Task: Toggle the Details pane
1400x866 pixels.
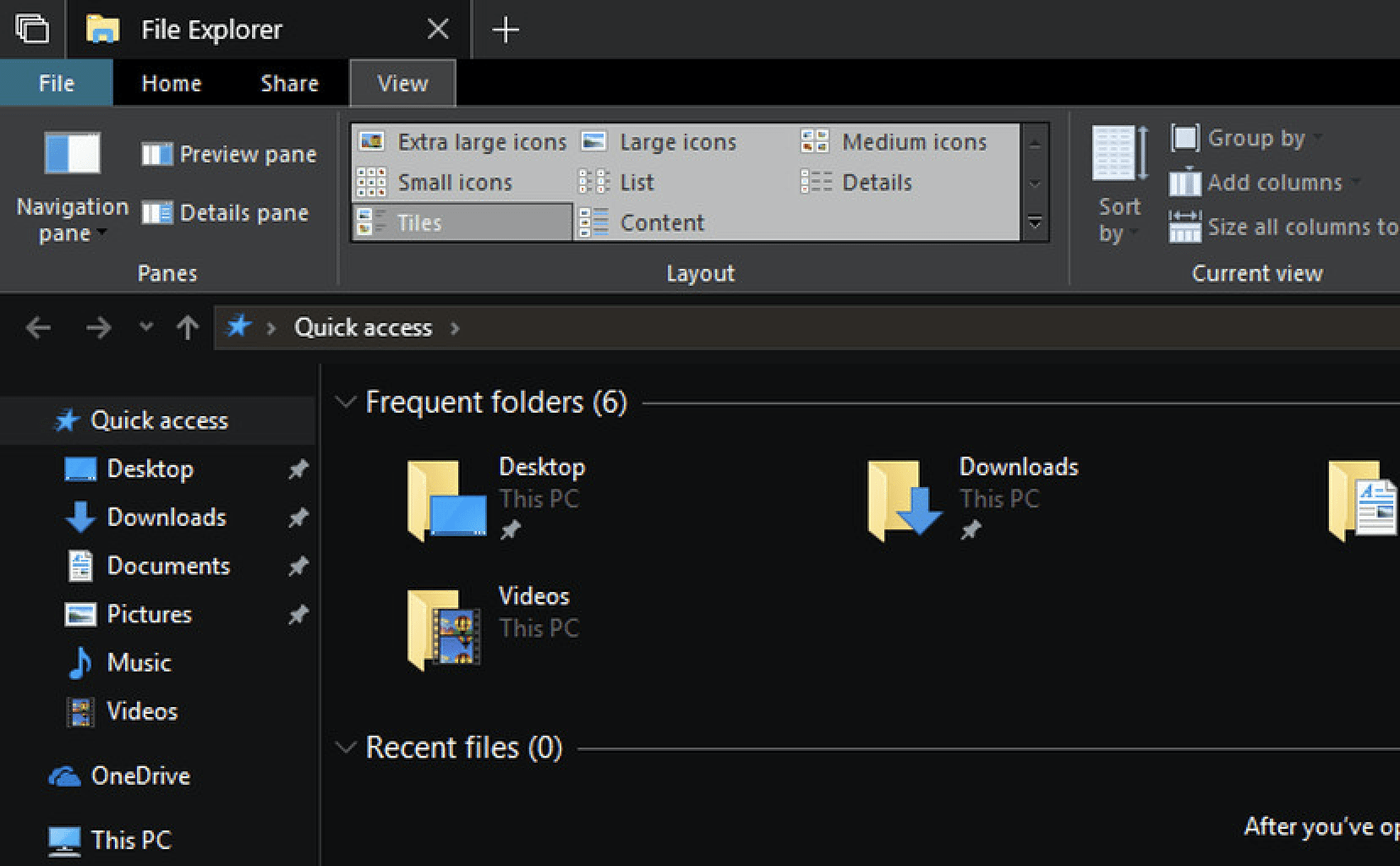Action: click(226, 213)
